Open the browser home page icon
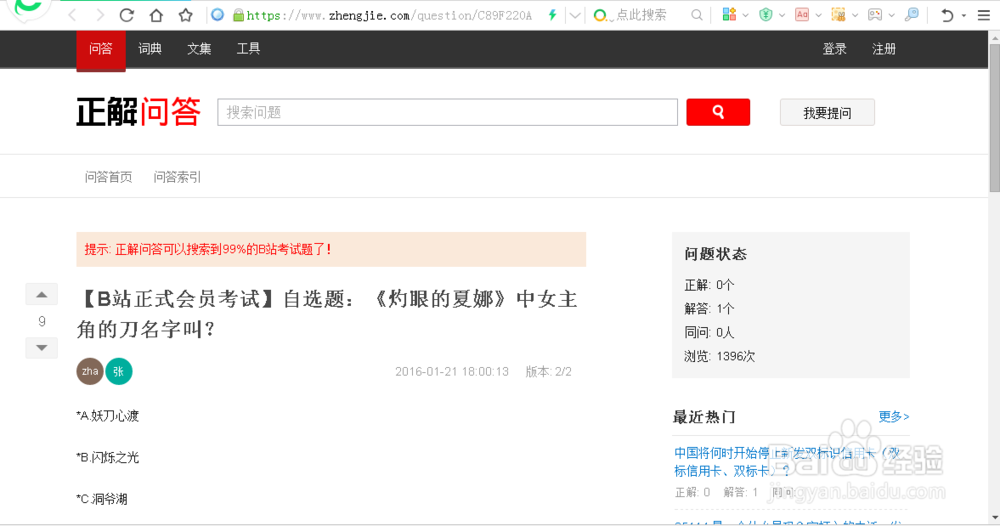This screenshot has height=526, width=1000. pos(156,15)
